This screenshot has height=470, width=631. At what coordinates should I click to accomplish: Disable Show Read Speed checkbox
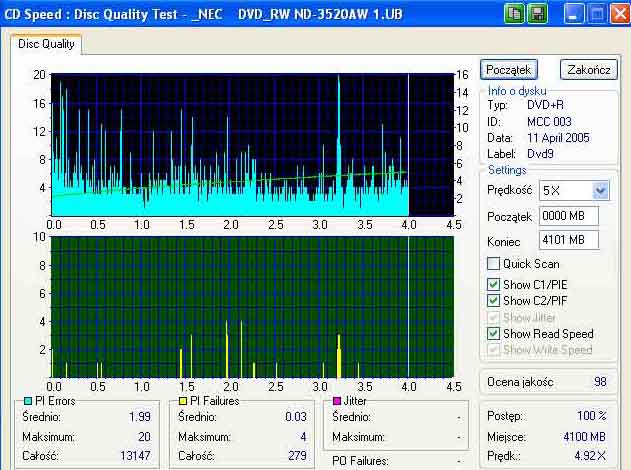(x=493, y=334)
